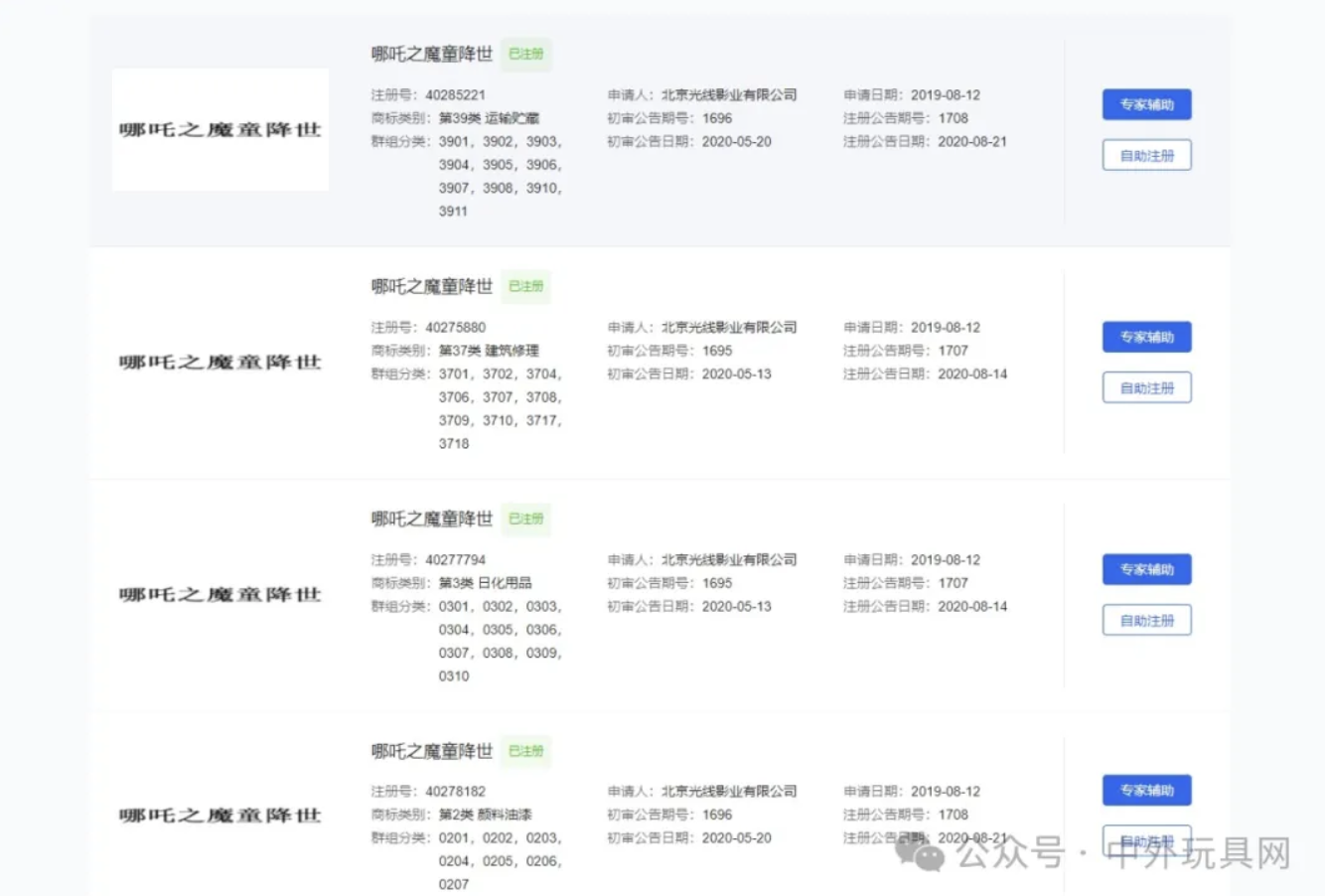Viewport: 1325px width, 896px height.
Task: Click 自助注册 button for class 3 trademark
Action: [x=1146, y=620]
